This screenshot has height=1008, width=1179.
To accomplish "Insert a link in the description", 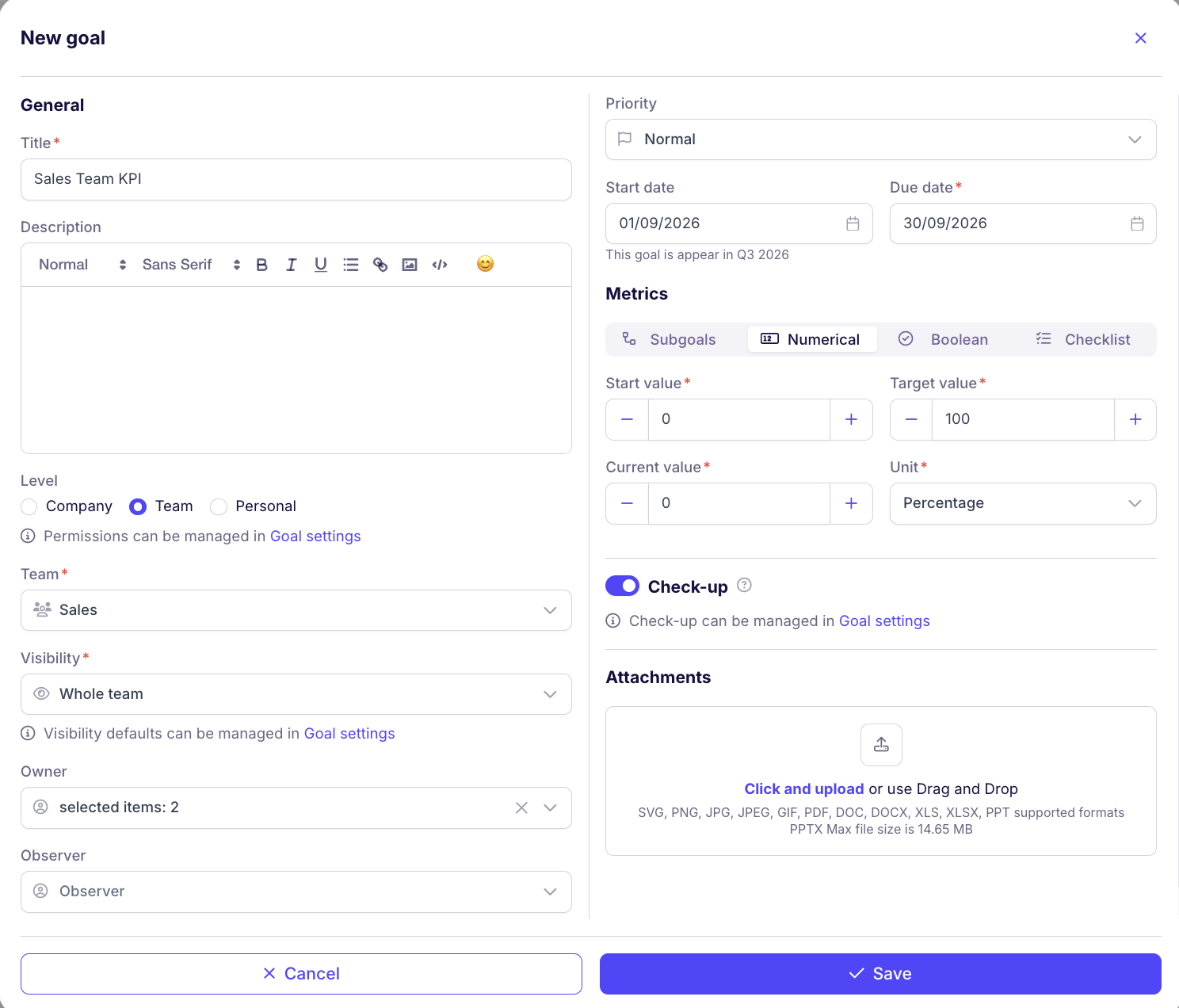I will click(x=380, y=265).
